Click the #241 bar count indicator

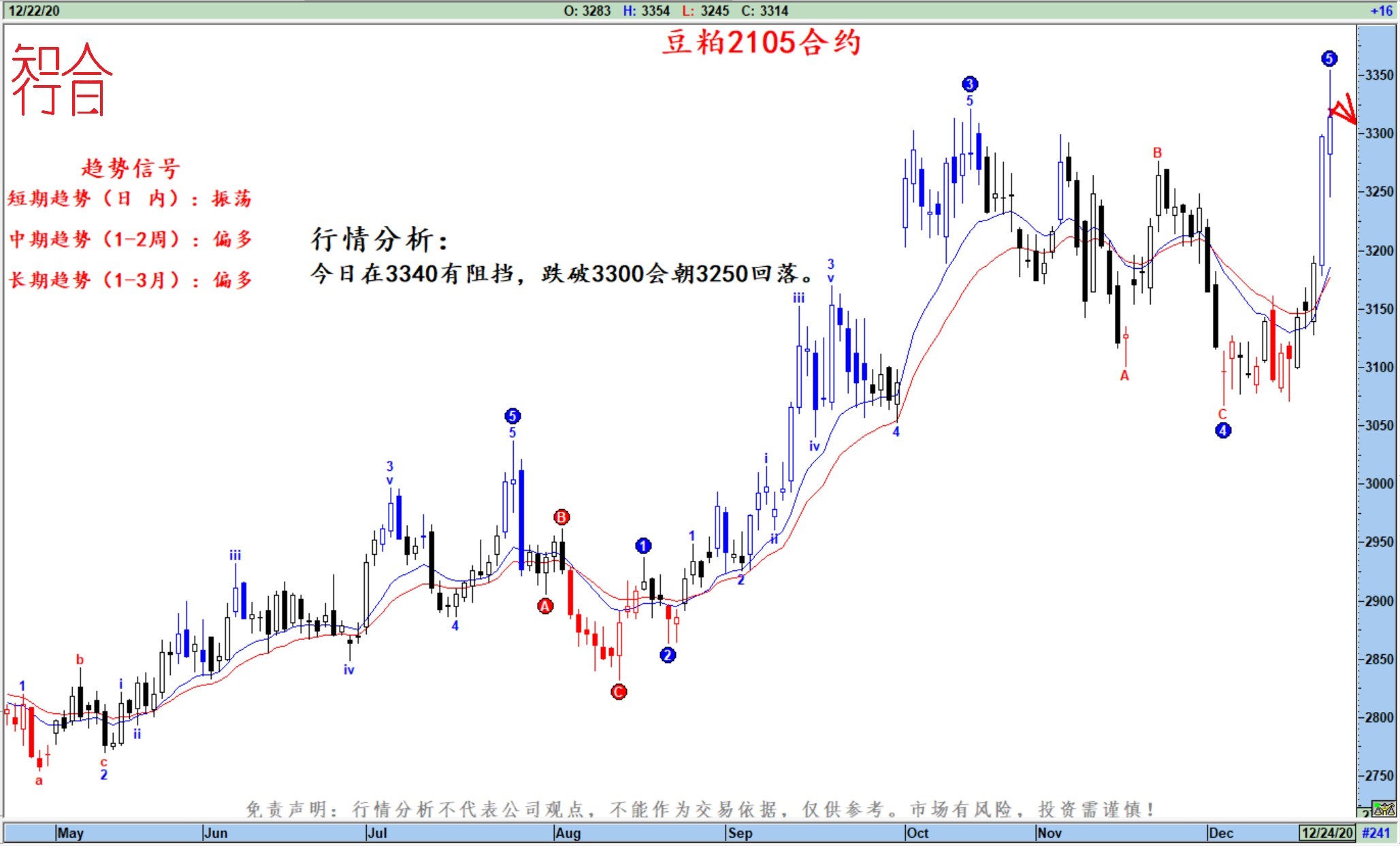1376,833
